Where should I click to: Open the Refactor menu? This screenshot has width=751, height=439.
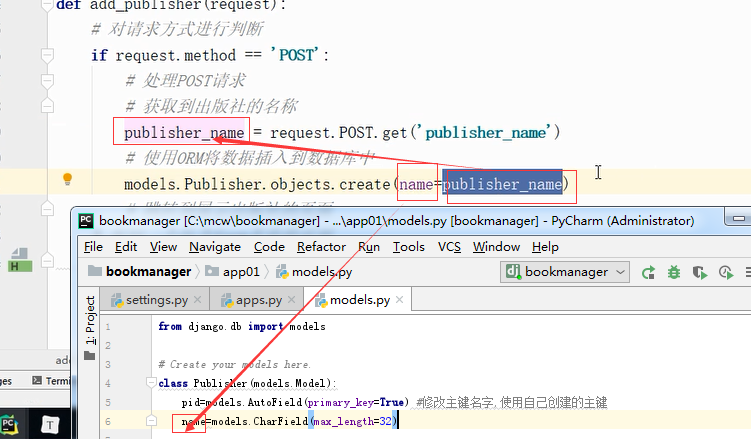tap(321, 247)
